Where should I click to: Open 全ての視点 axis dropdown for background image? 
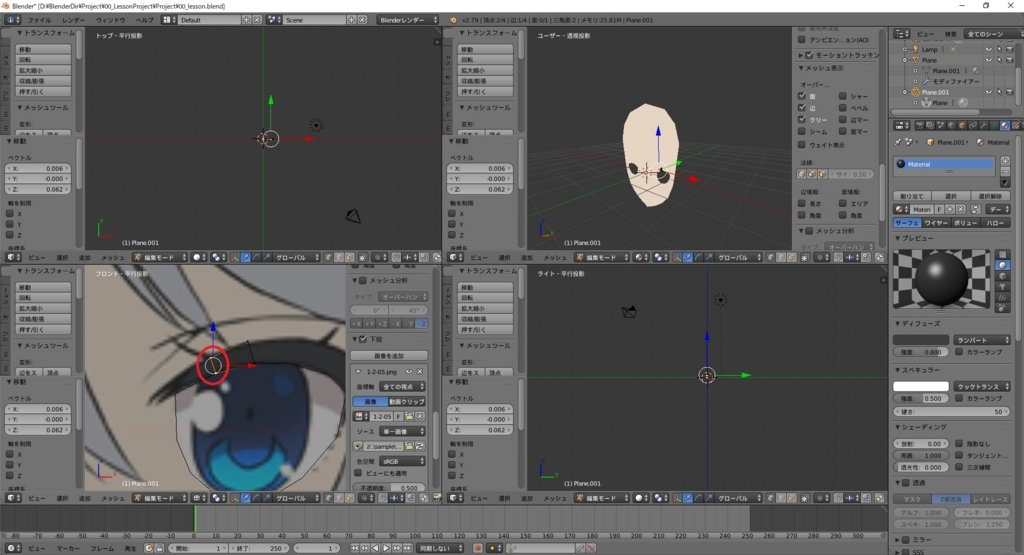402,387
